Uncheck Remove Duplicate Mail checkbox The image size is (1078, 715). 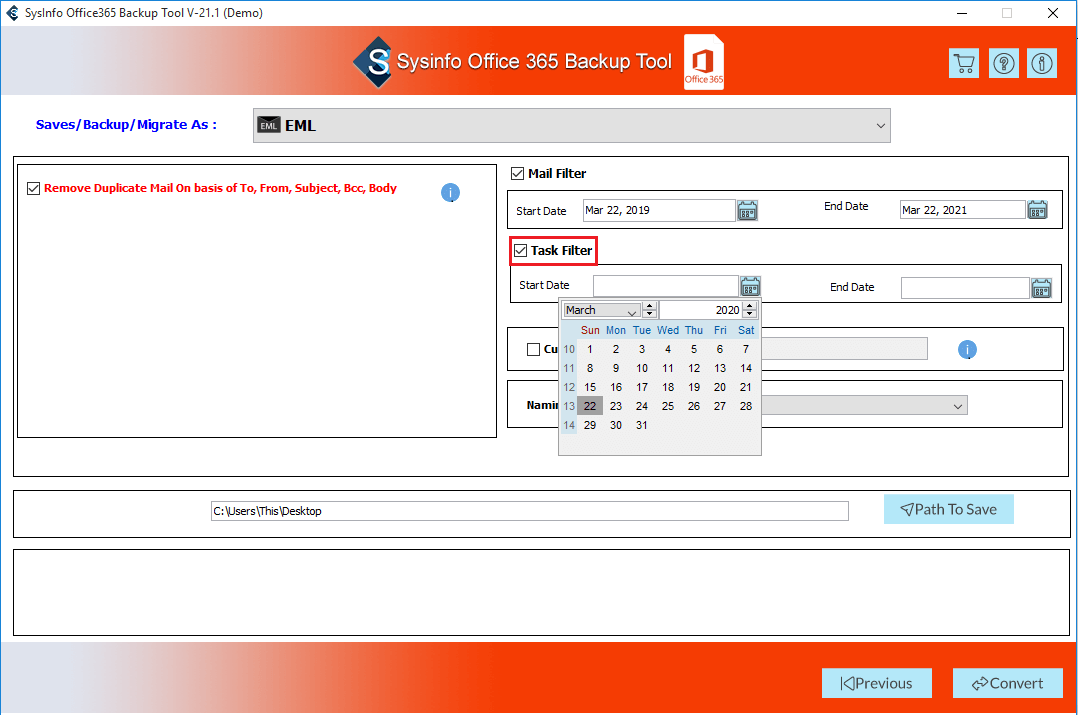pyautogui.click(x=34, y=188)
